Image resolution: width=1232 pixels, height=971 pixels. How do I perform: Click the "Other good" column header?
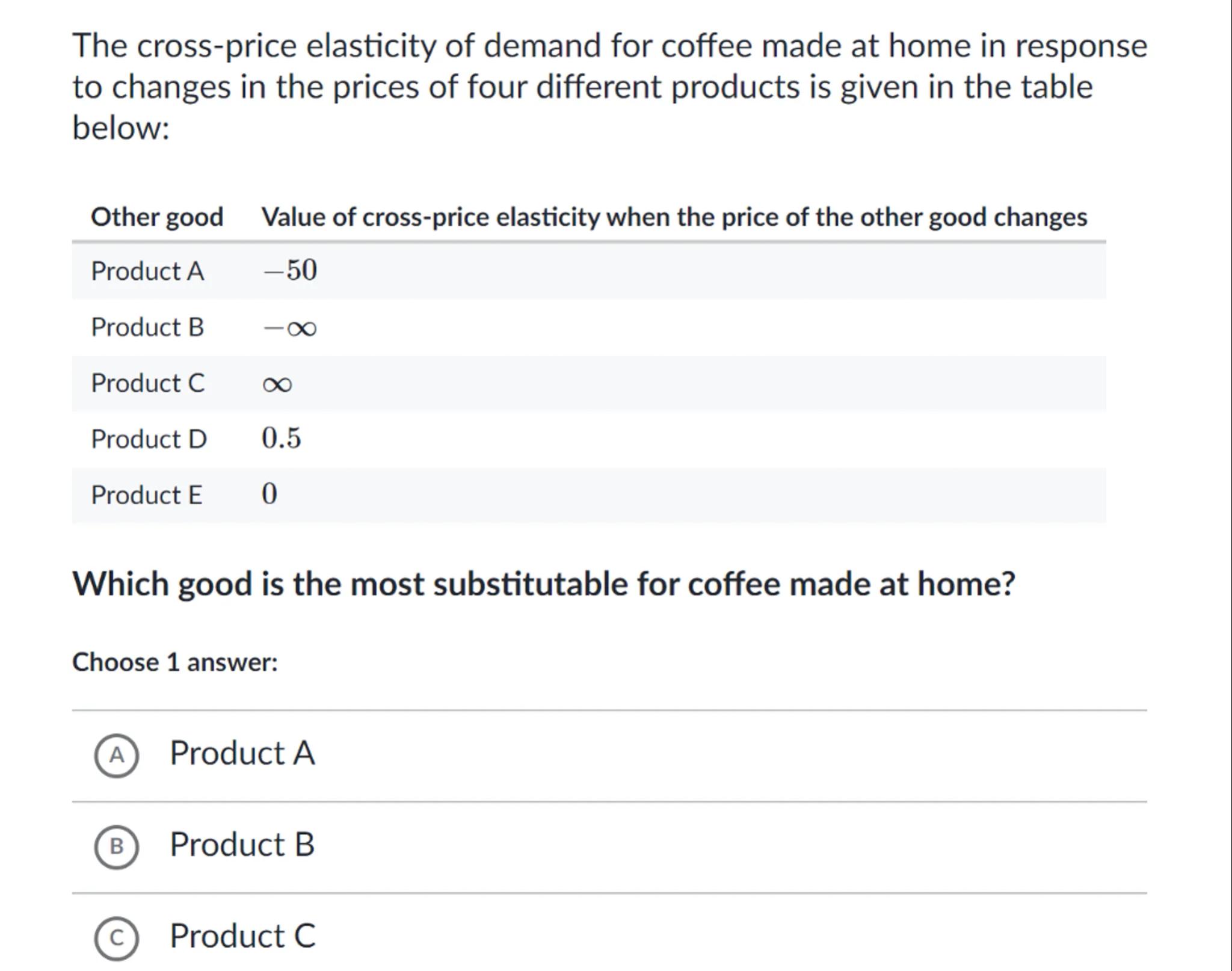(x=157, y=217)
